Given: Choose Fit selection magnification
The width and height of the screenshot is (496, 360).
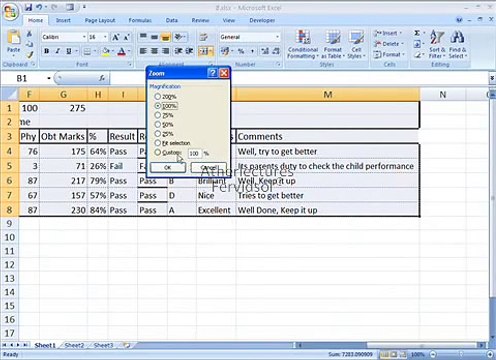Looking at the screenshot, I should 158,143.
